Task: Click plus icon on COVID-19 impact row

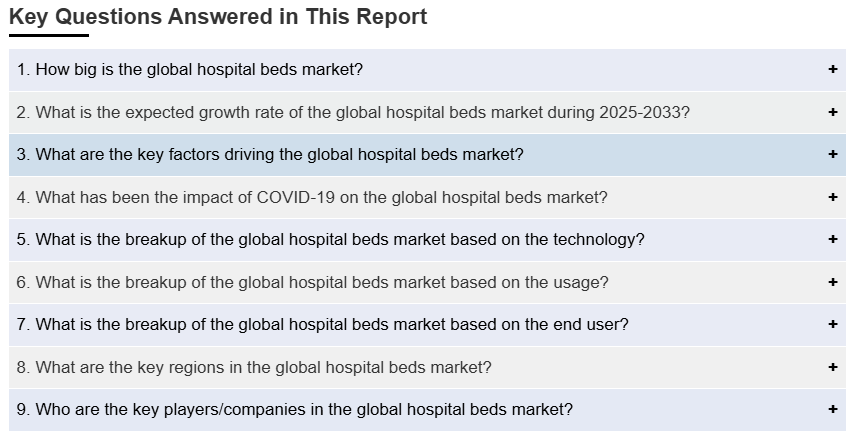Action: [x=832, y=197]
